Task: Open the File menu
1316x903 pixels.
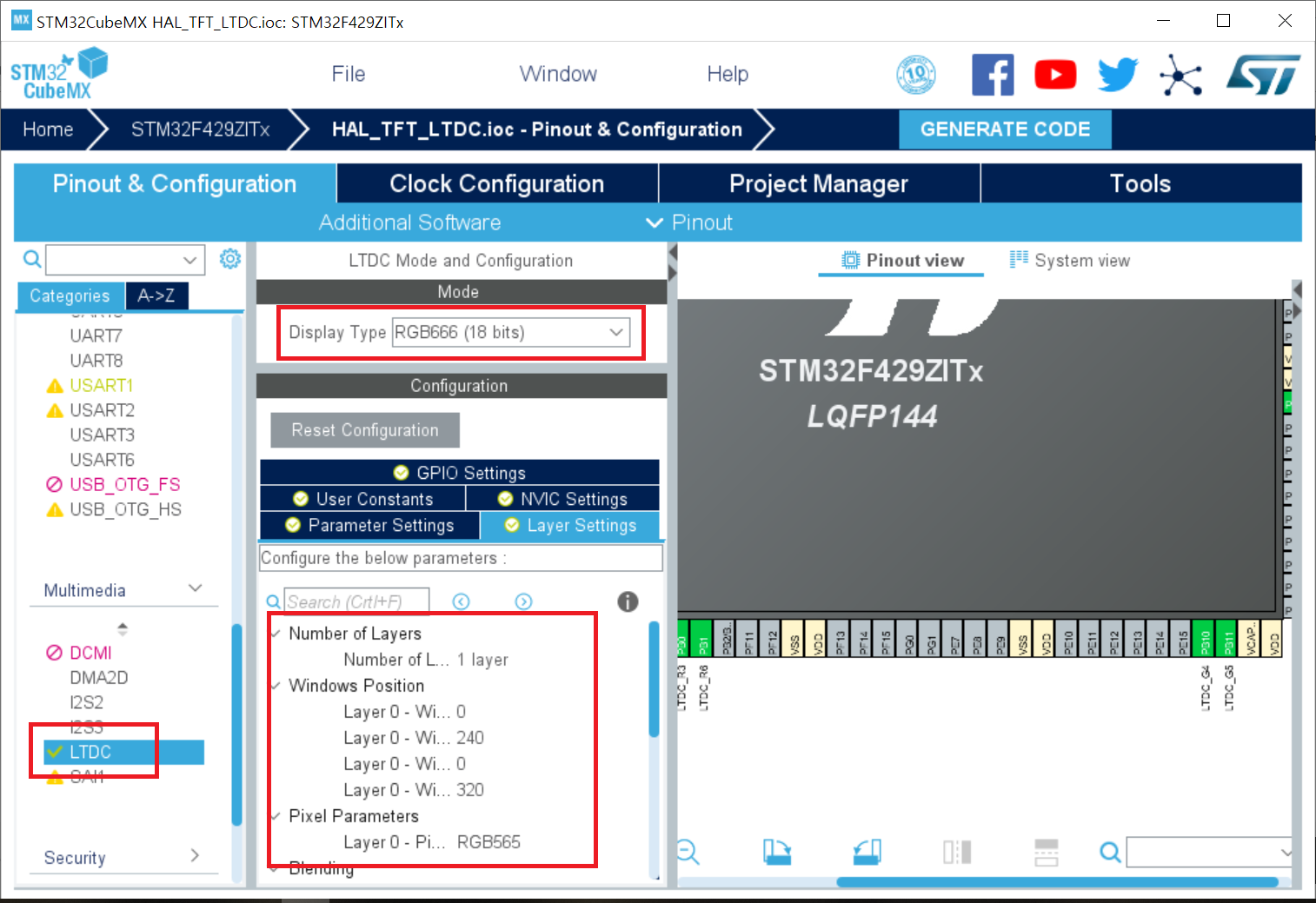Action: coord(349,74)
